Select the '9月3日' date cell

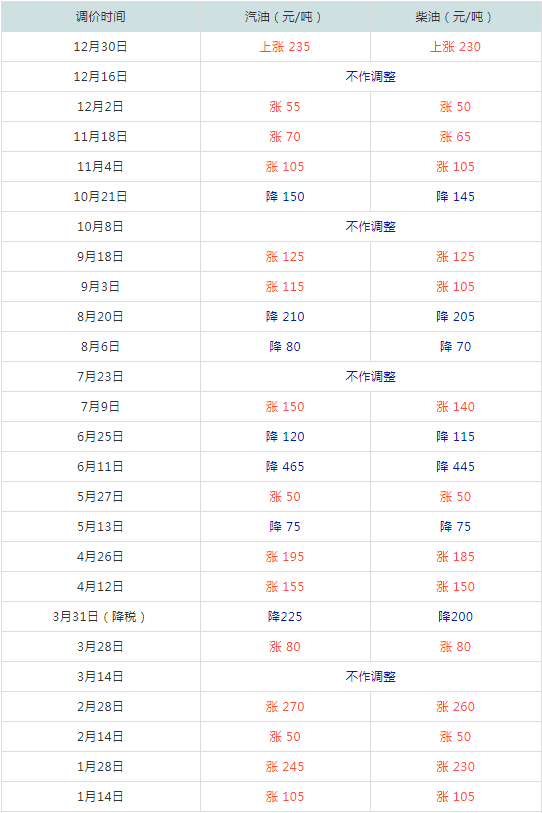click(x=101, y=287)
